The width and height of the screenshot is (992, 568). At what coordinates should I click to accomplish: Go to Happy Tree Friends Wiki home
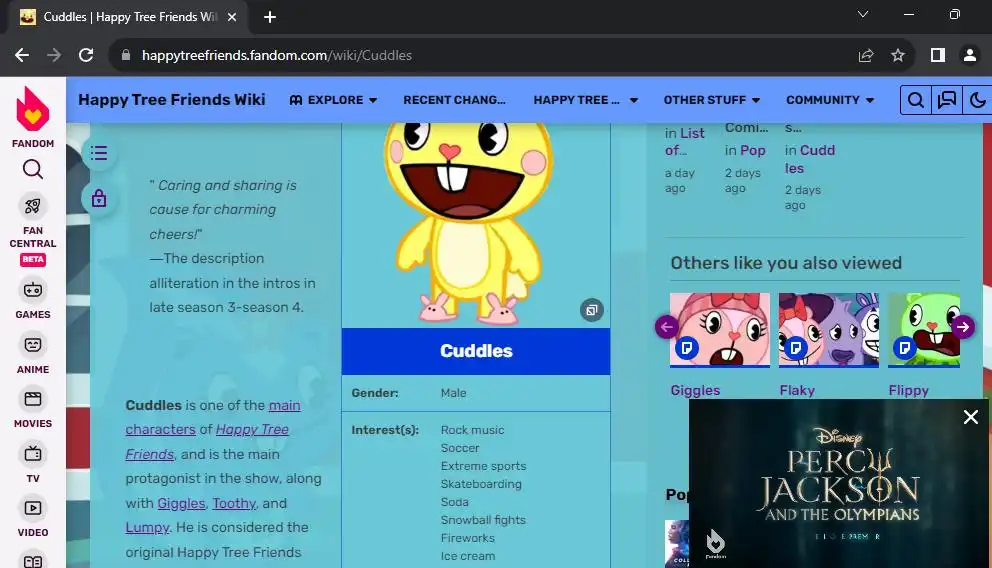tap(171, 100)
